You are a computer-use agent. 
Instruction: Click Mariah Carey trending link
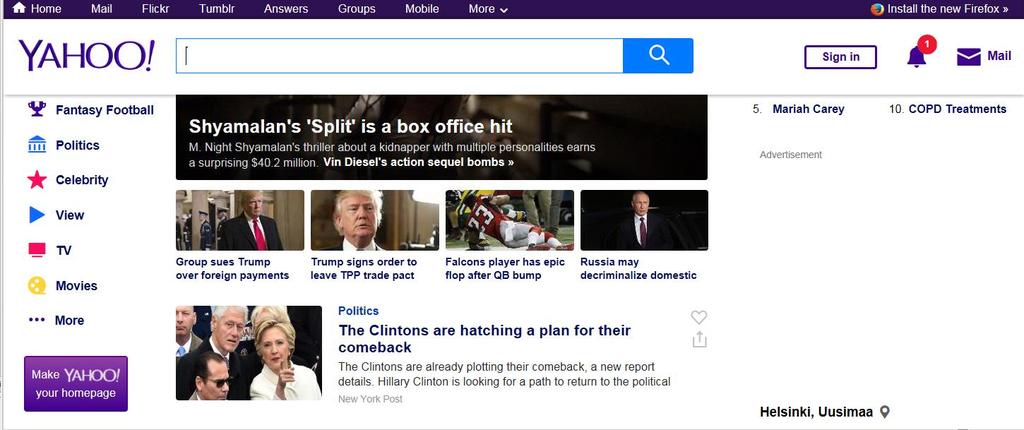point(808,109)
